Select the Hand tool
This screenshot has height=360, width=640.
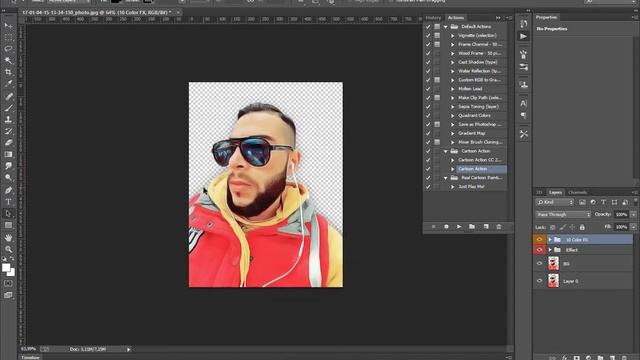click(8, 238)
